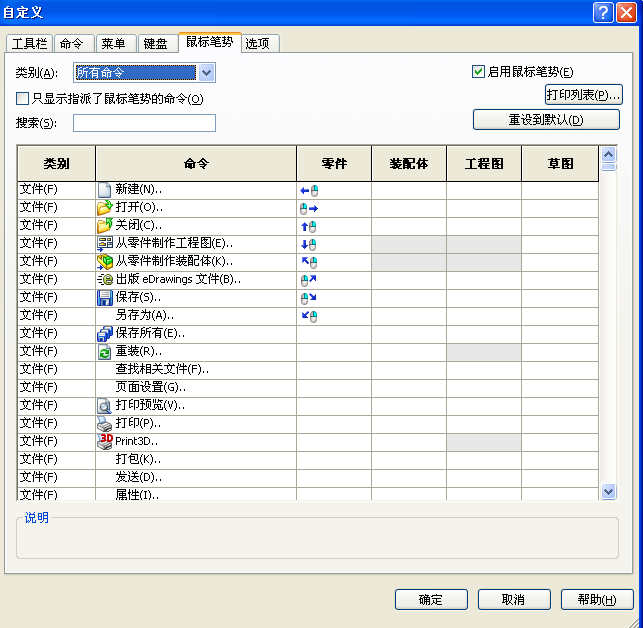The width and height of the screenshot is (643, 628).
Task: Focus the 搜索(S) input field
Action: click(x=144, y=123)
